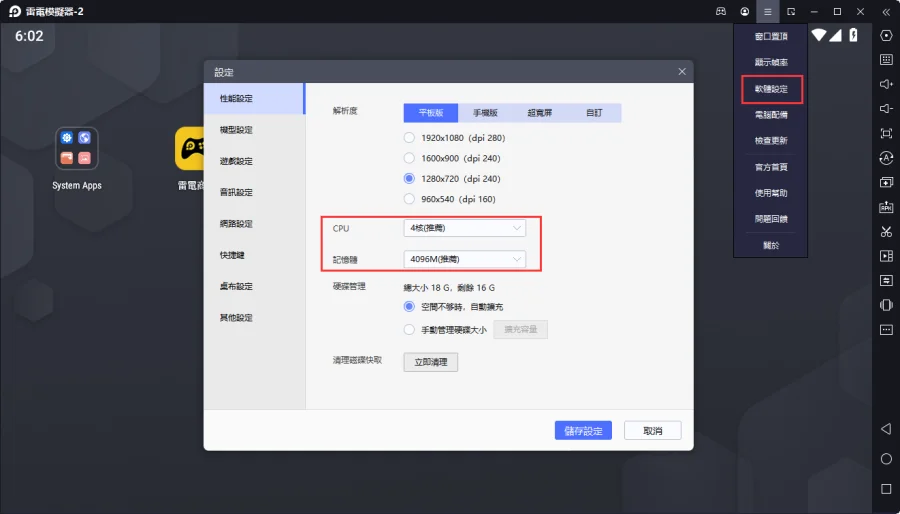The width and height of the screenshot is (900, 514).
Task: Switch to 超寬屏 resolution tab
Action: click(x=540, y=113)
